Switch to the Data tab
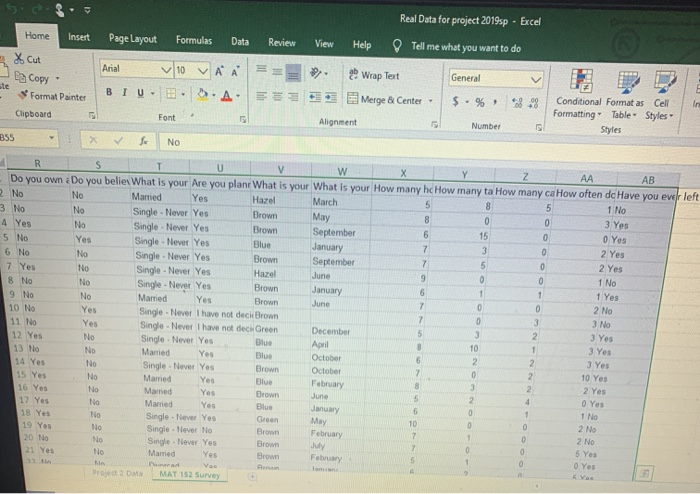700x494 pixels. (x=240, y=42)
